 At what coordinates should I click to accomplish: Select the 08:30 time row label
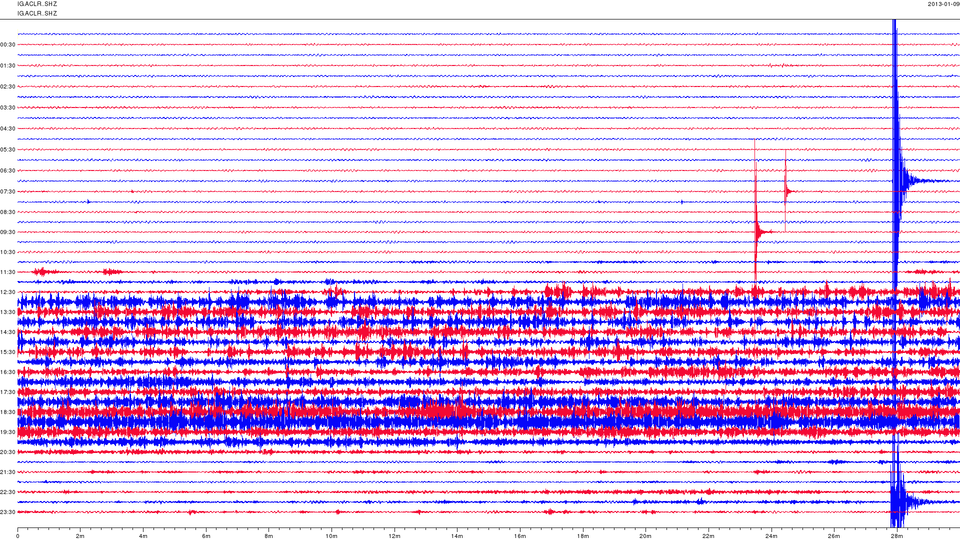(7, 212)
